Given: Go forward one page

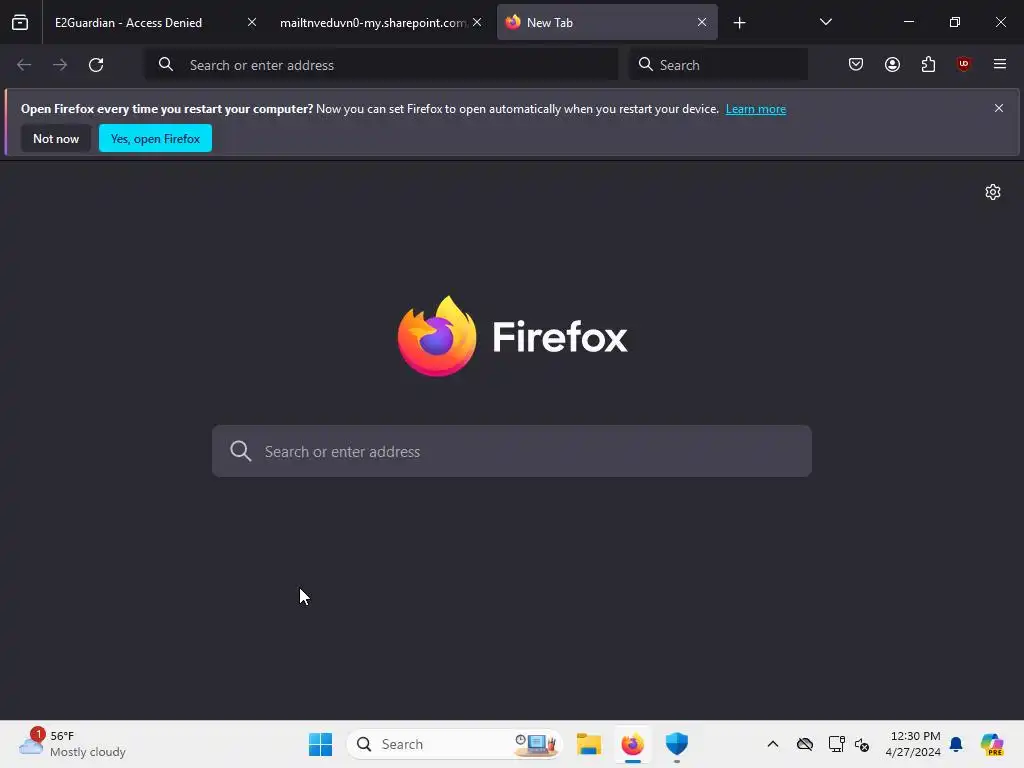Looking at the screenshot, I should tap(60, 65).
